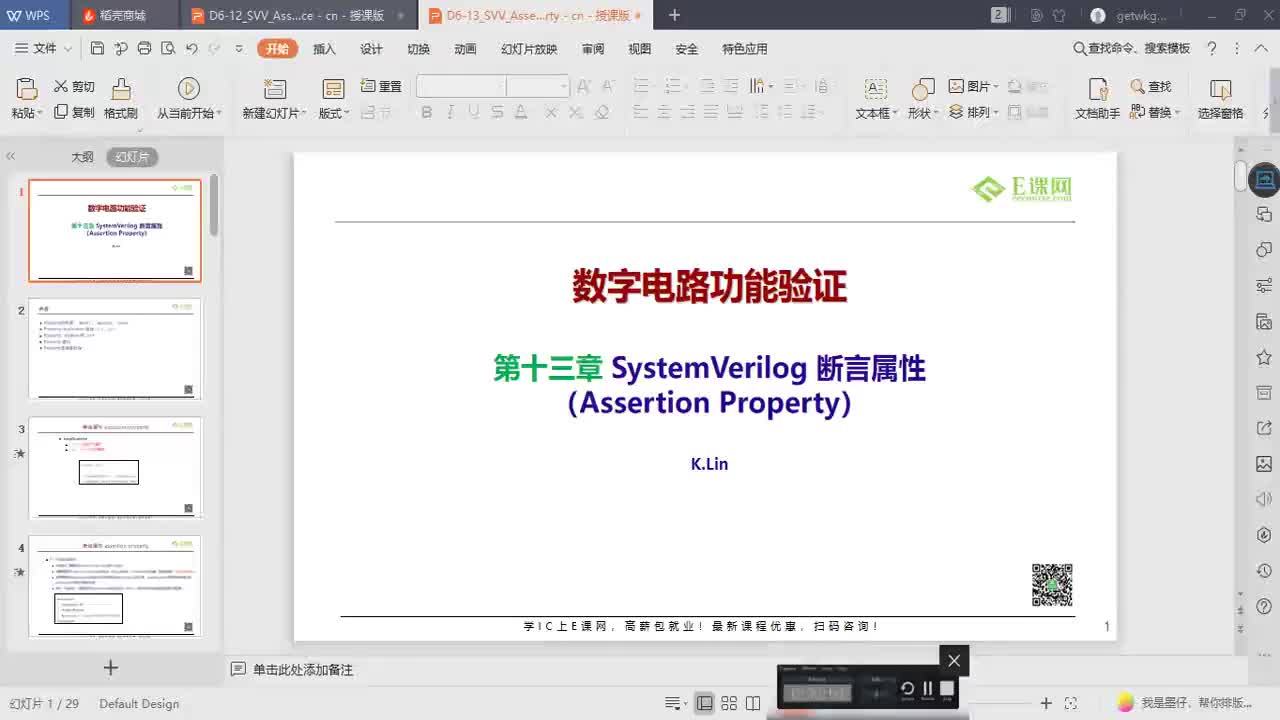
Task: Switch to reading view icon
Action: click(x=753, y=703)
